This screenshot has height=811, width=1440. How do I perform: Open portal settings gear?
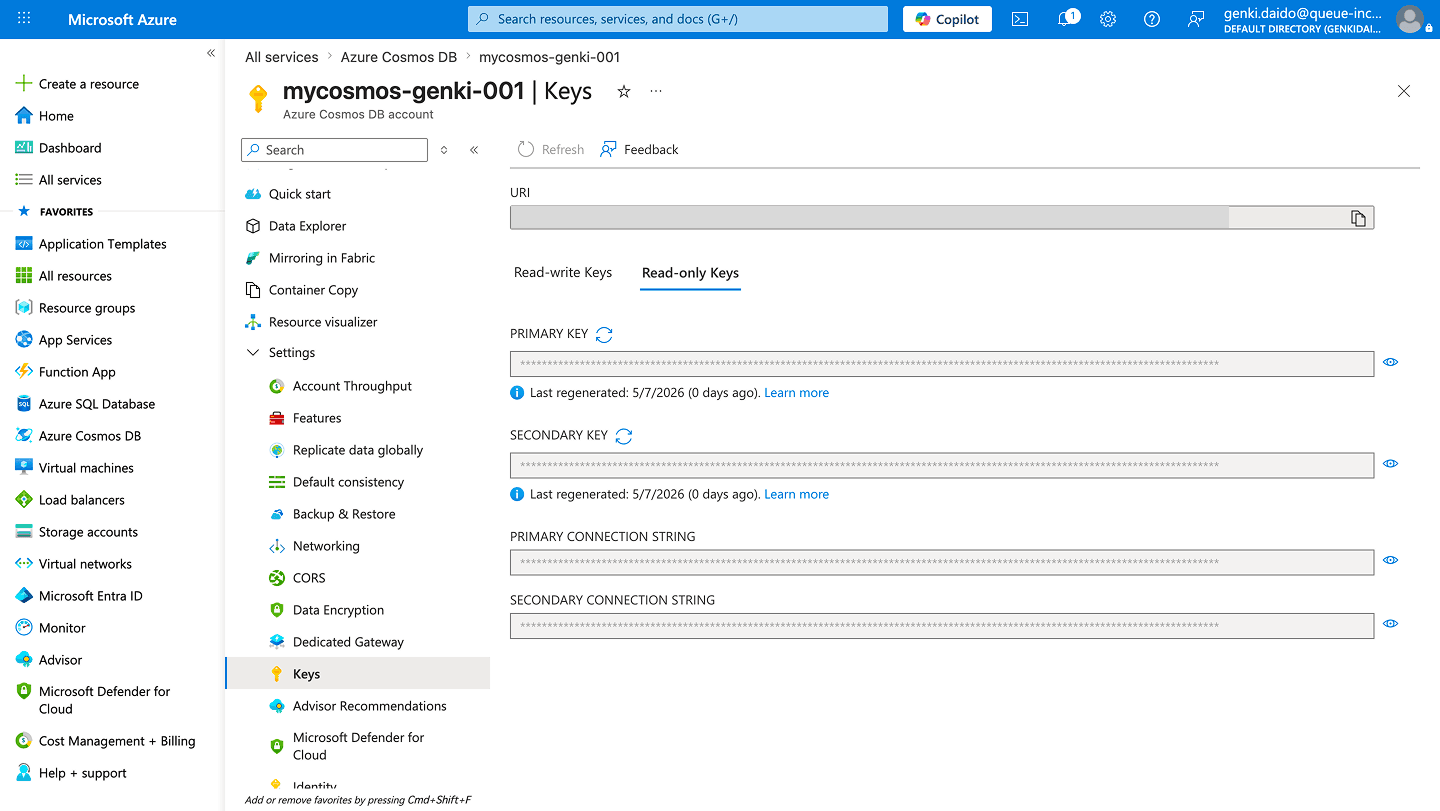pyautogui.click(x=1108, y=19)
